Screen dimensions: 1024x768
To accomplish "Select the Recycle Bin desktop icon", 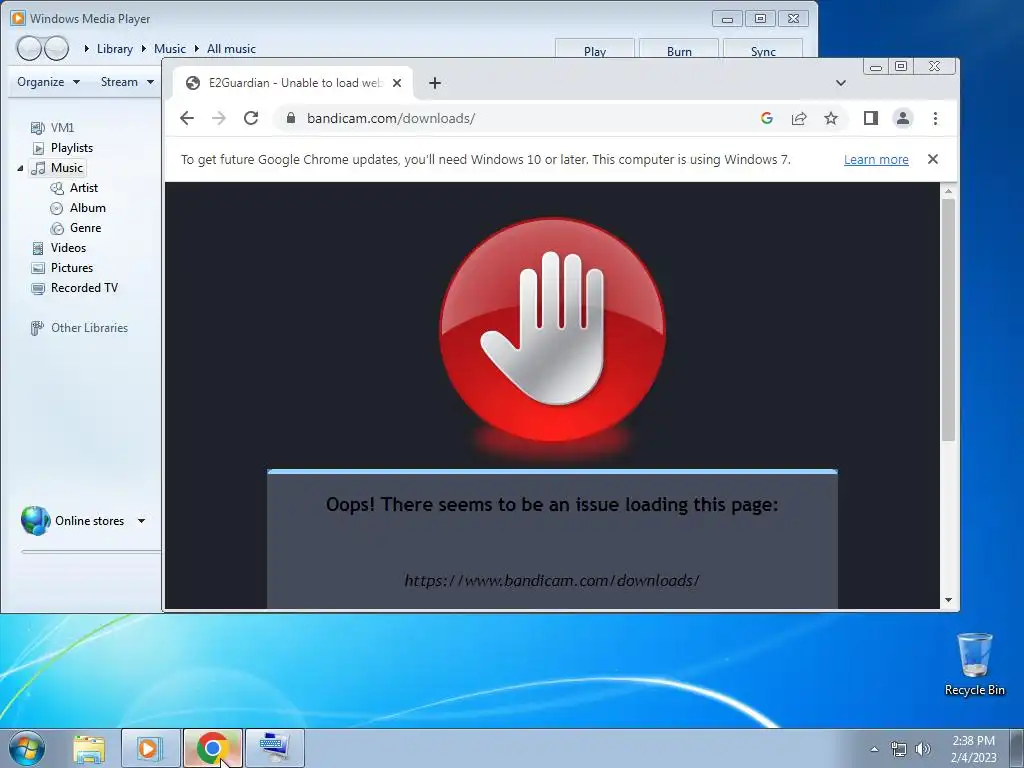I will 974,664.
